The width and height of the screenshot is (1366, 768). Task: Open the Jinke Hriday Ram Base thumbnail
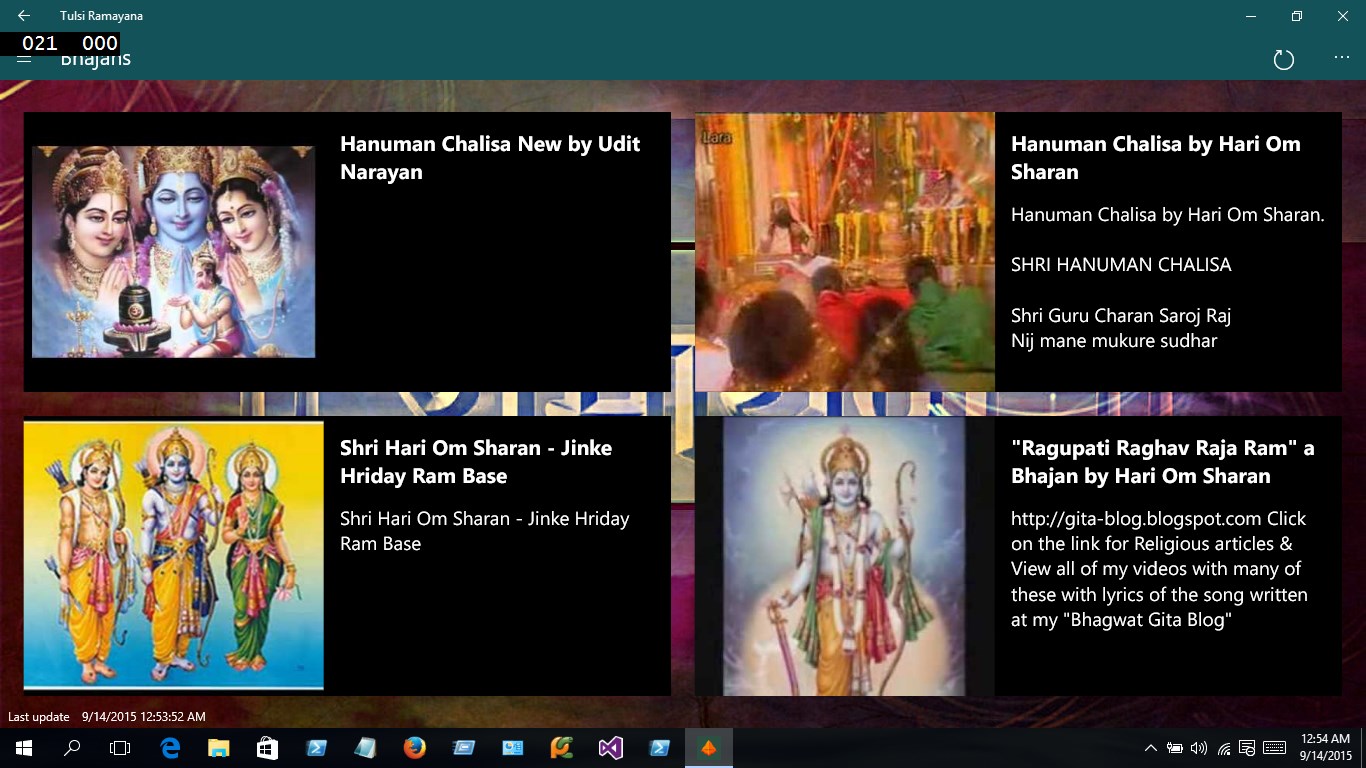click(x=174, y=556)
